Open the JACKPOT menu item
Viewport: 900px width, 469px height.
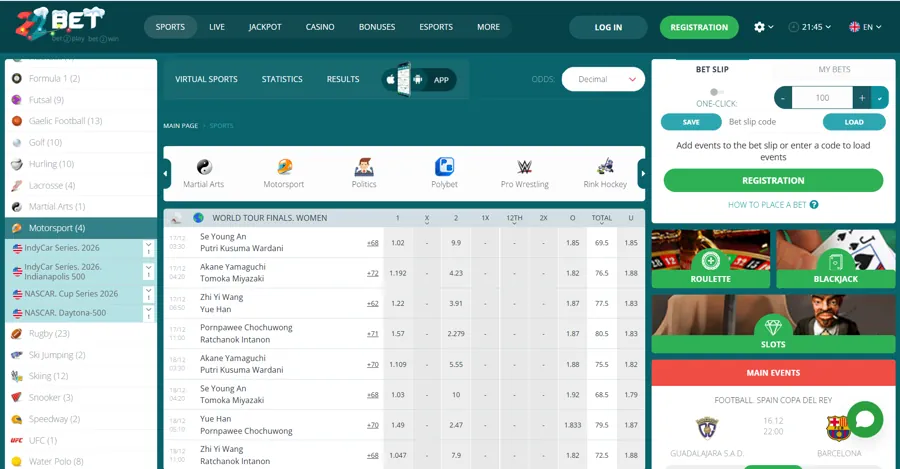tap(265, 27)
